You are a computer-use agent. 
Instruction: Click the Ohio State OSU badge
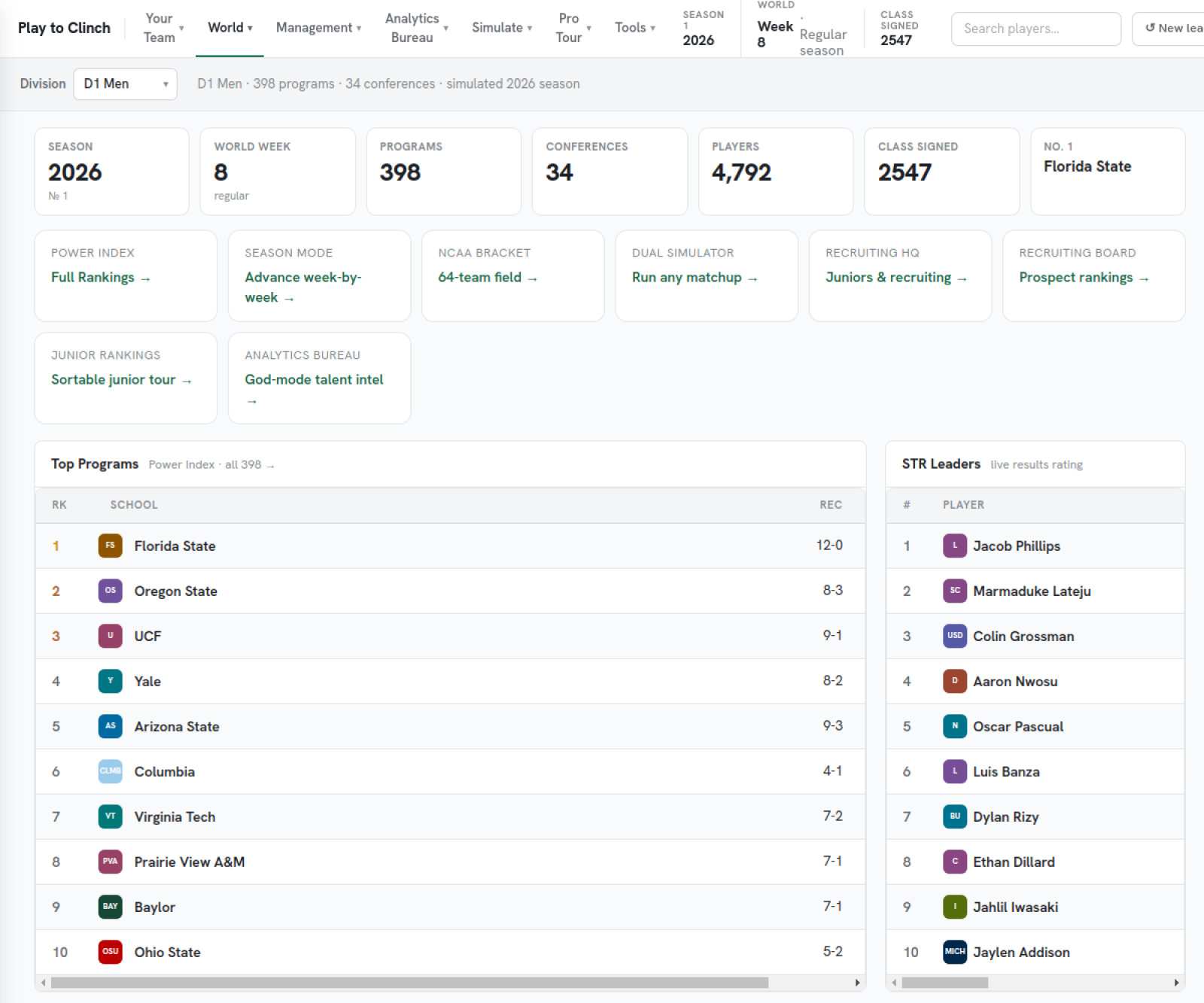click(x=110, y=952)
